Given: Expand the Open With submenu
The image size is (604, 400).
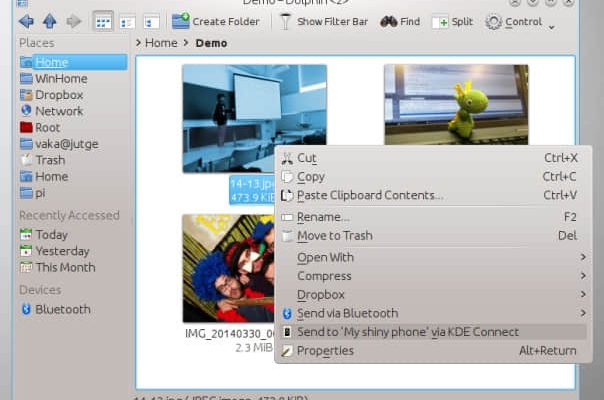Looking at the screenshot, I should [431, 257].
